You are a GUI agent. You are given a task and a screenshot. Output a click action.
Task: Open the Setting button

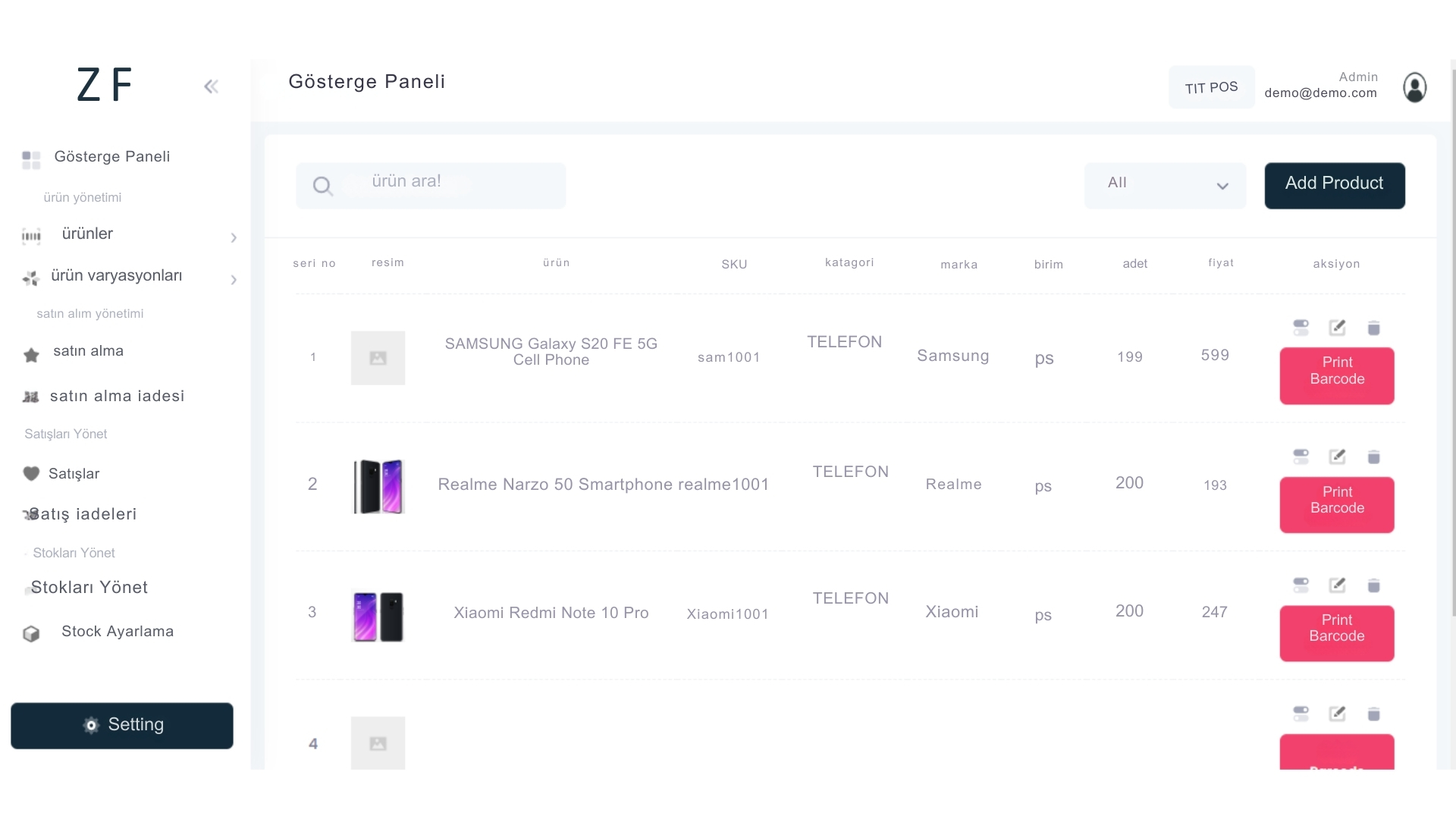pos(122,726)
